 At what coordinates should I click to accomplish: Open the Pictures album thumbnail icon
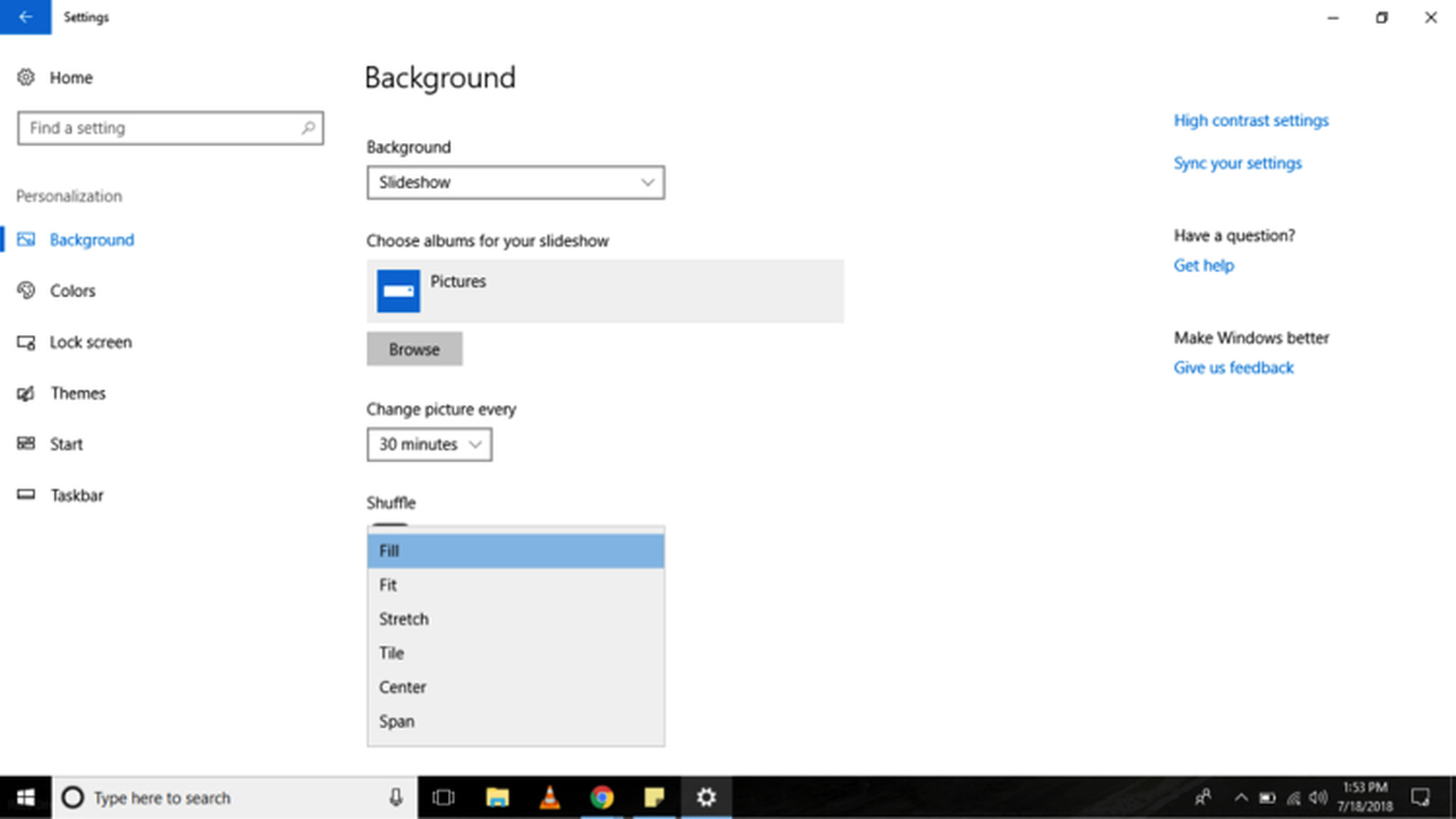[399, 291]
